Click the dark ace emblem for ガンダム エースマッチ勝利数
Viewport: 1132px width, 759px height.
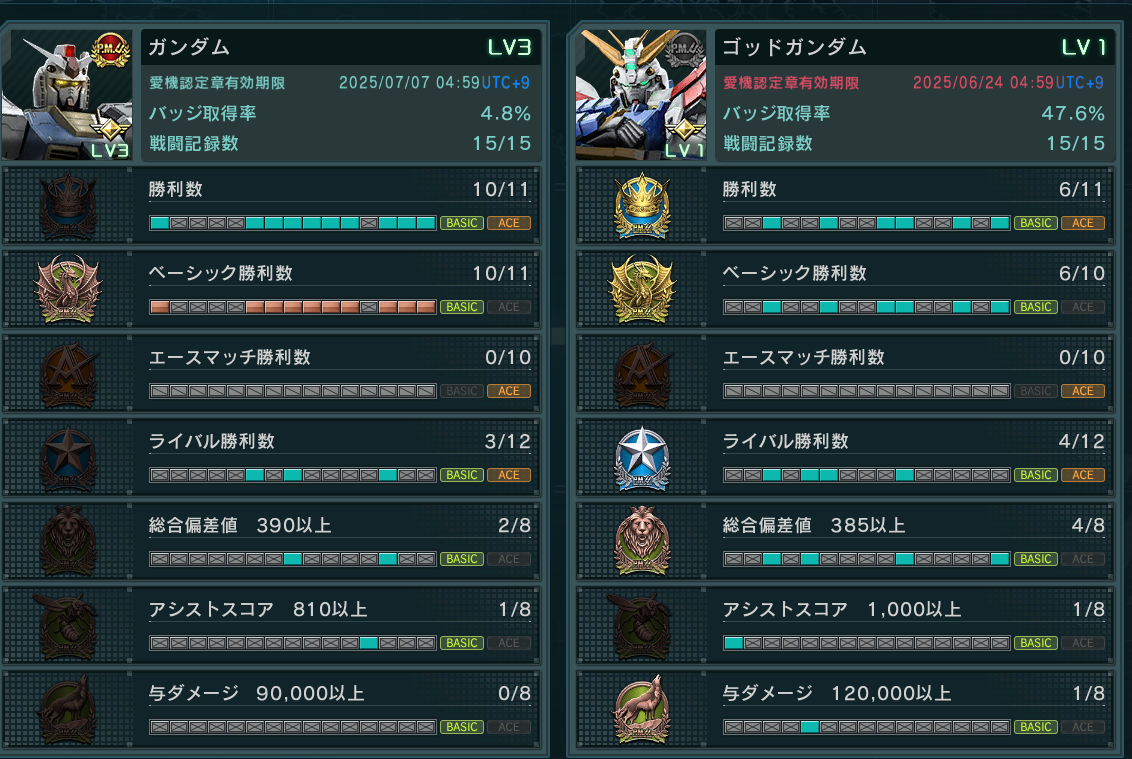click(x=68, y=374)
